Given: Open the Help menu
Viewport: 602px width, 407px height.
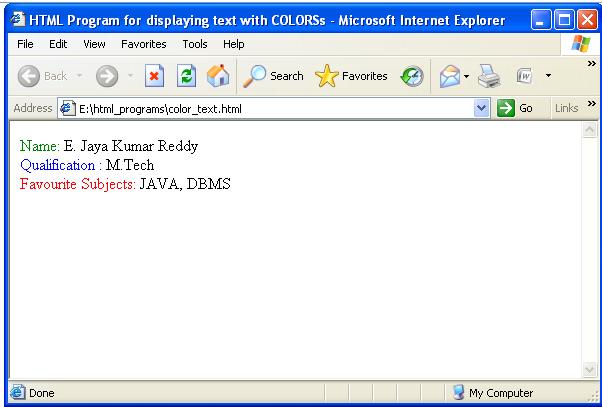Looking at the screenshot, I should 233,44.
